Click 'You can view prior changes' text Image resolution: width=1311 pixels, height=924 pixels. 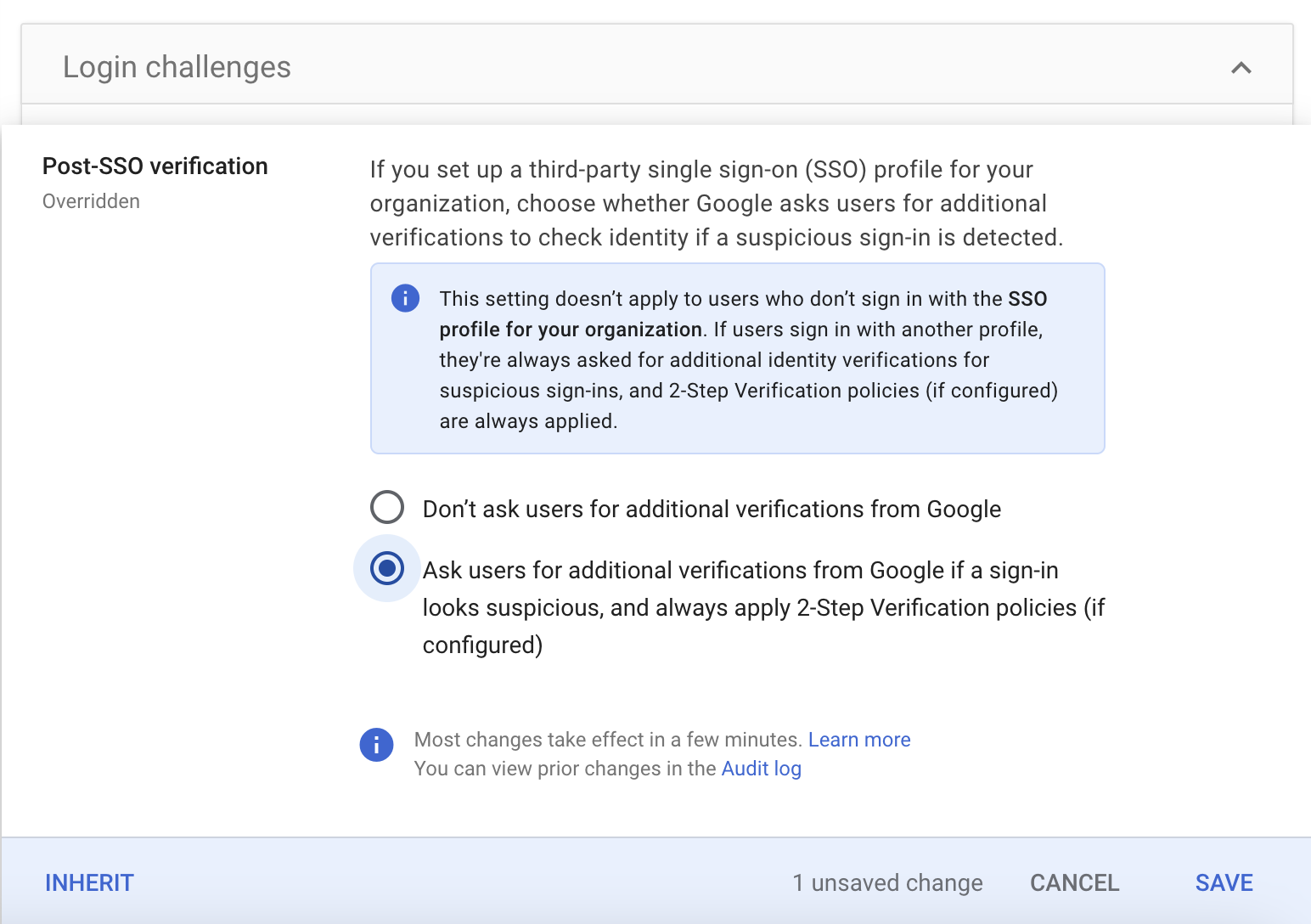click(565, 769)
